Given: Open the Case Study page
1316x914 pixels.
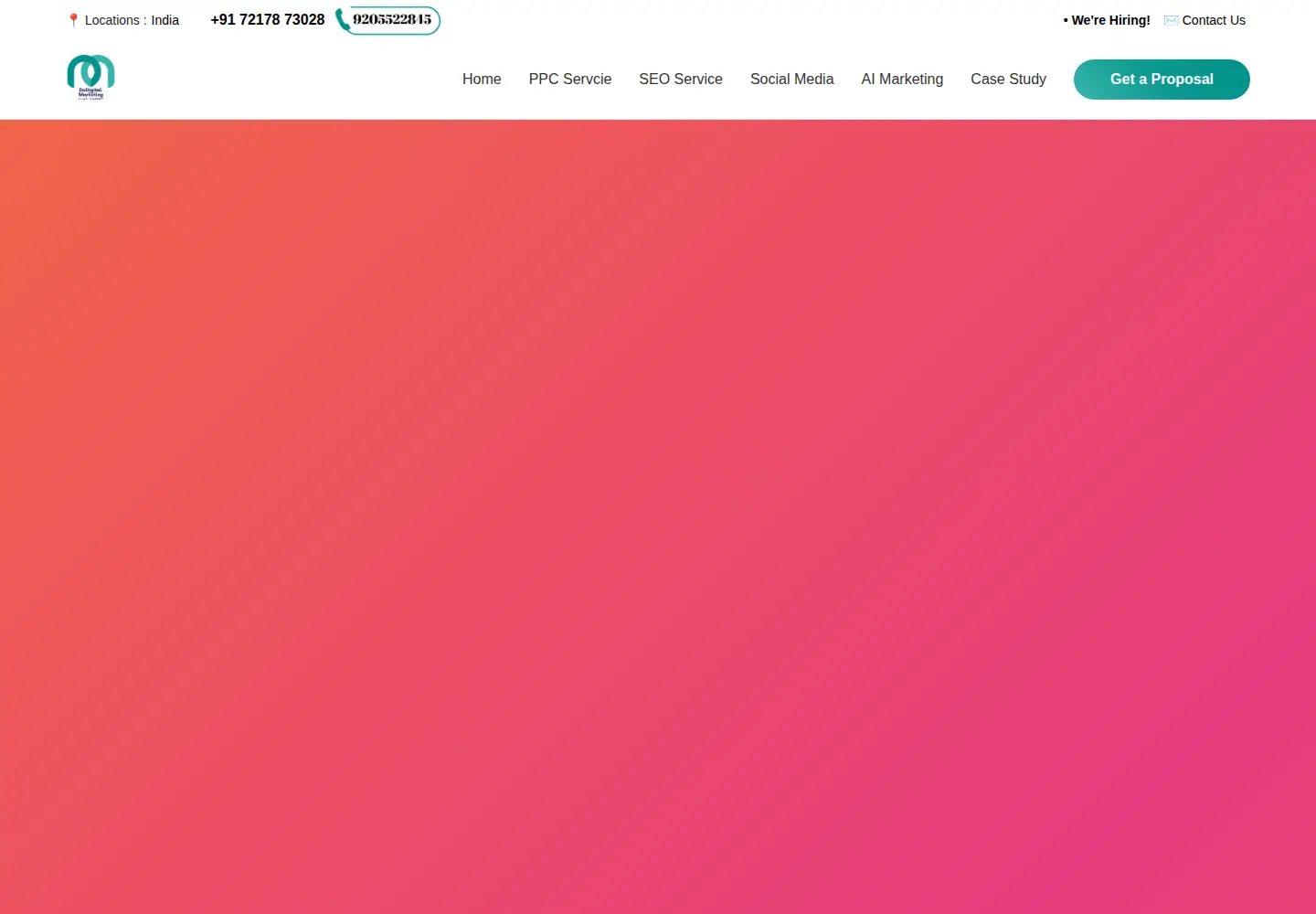Looking at the screenshot, I should coord(1008,80).
